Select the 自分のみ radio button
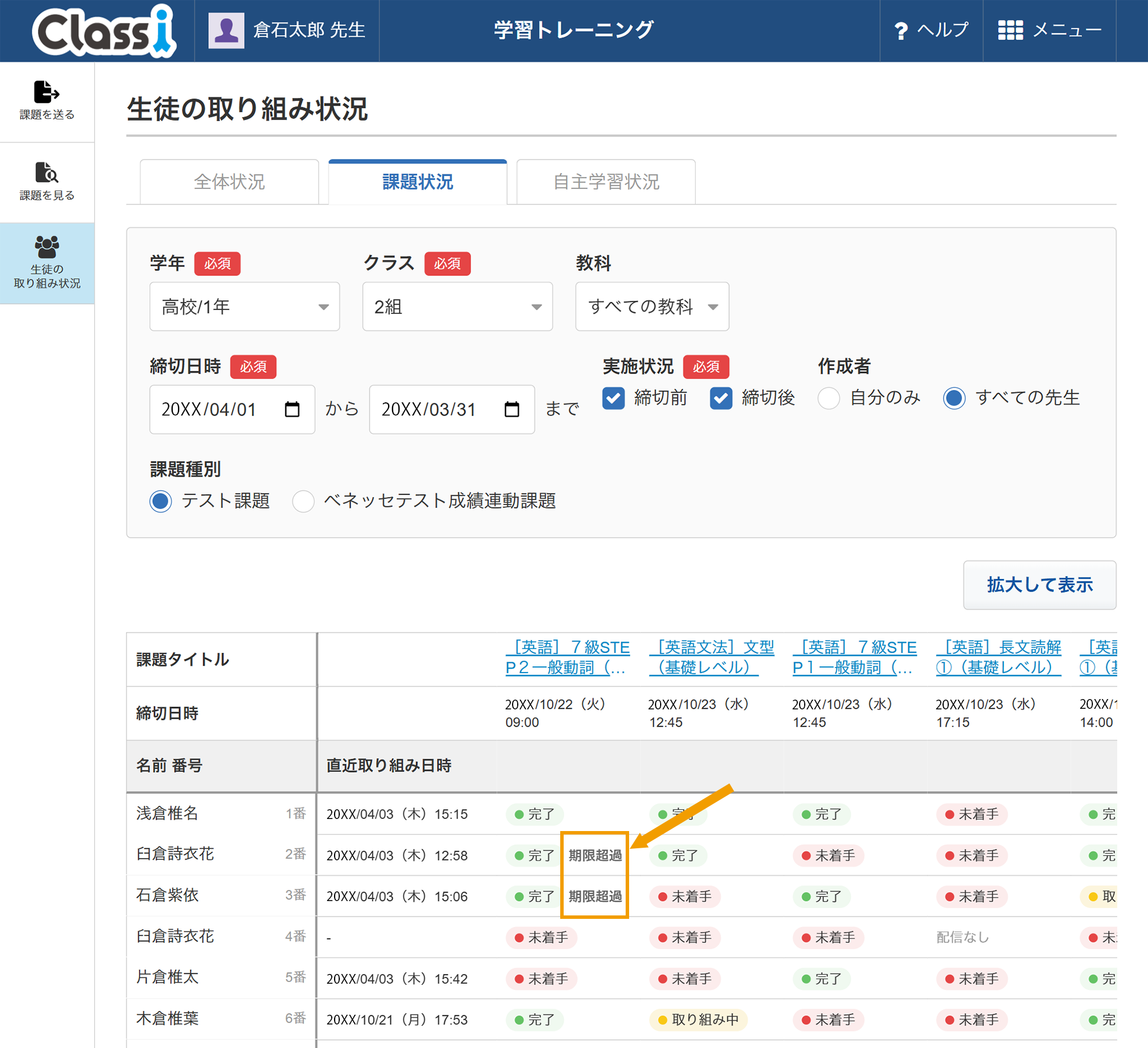Screen dimensions: 1148x1048 [829, 398]
